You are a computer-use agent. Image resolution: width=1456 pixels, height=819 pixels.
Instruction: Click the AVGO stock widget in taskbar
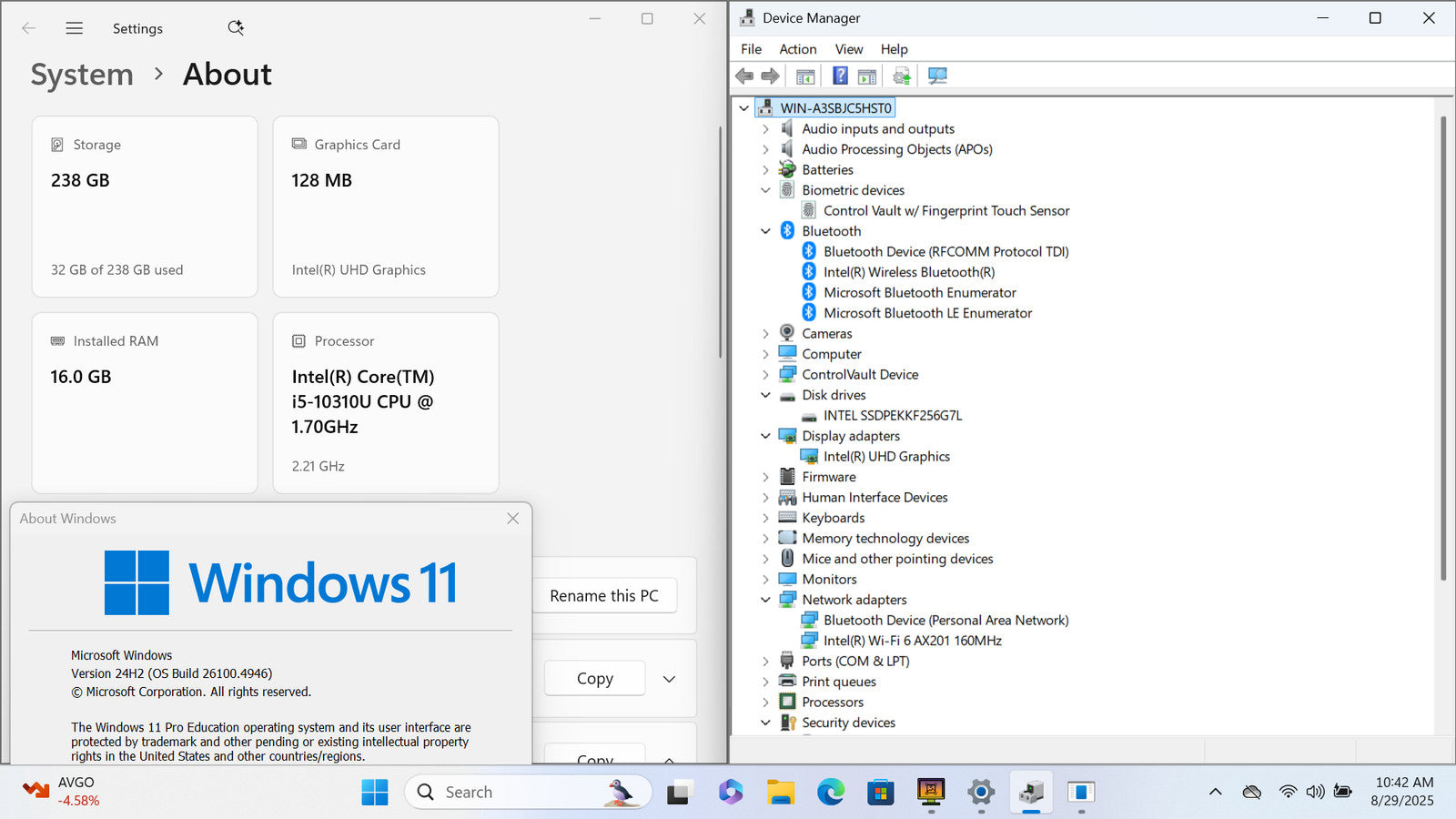pos(60,792)
